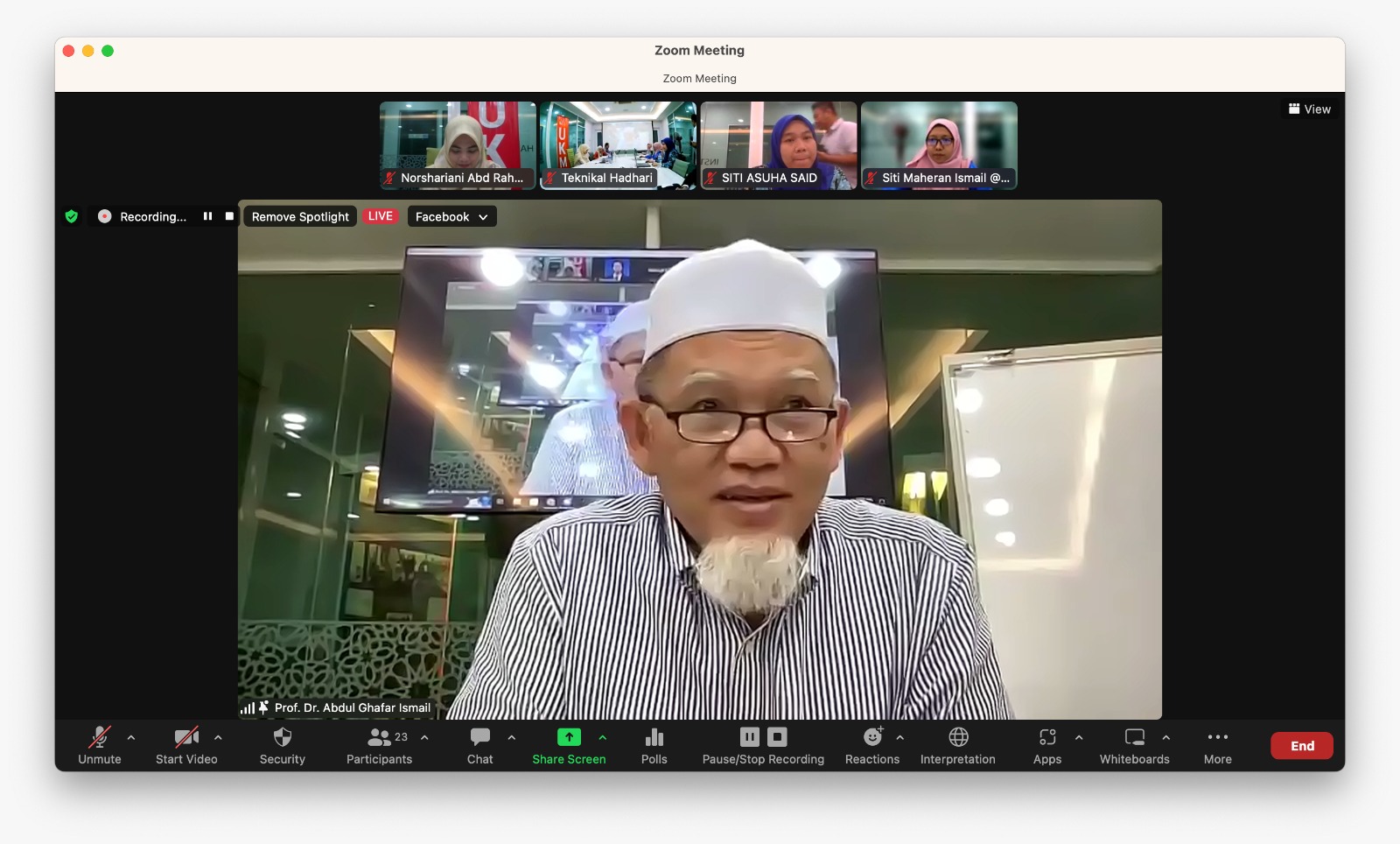Expand the Share Screen options arrow
1400x844 pixels.
click(x=603, y=737)
